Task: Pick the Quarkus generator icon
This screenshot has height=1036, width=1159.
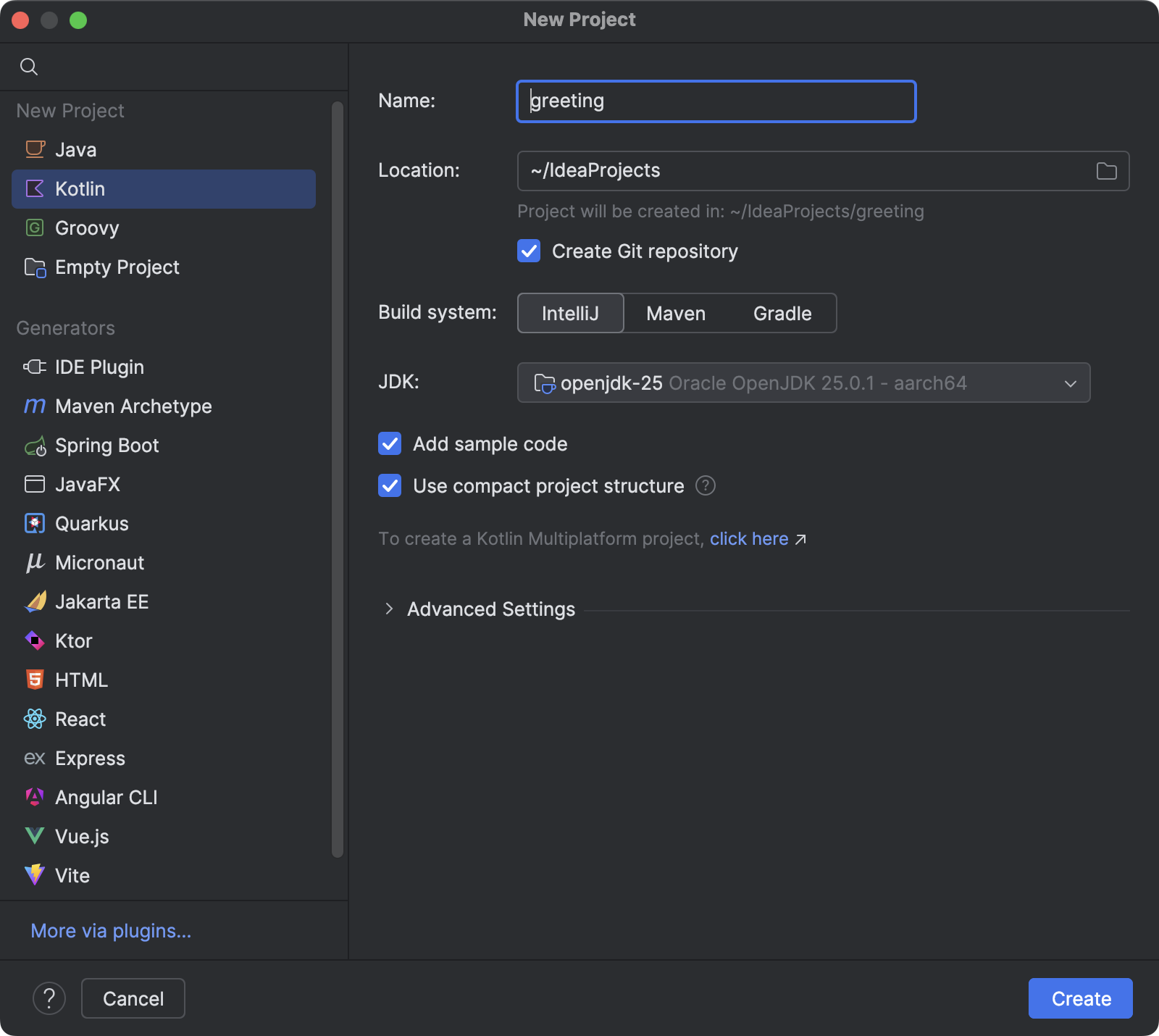Action: tap(35, 524)
